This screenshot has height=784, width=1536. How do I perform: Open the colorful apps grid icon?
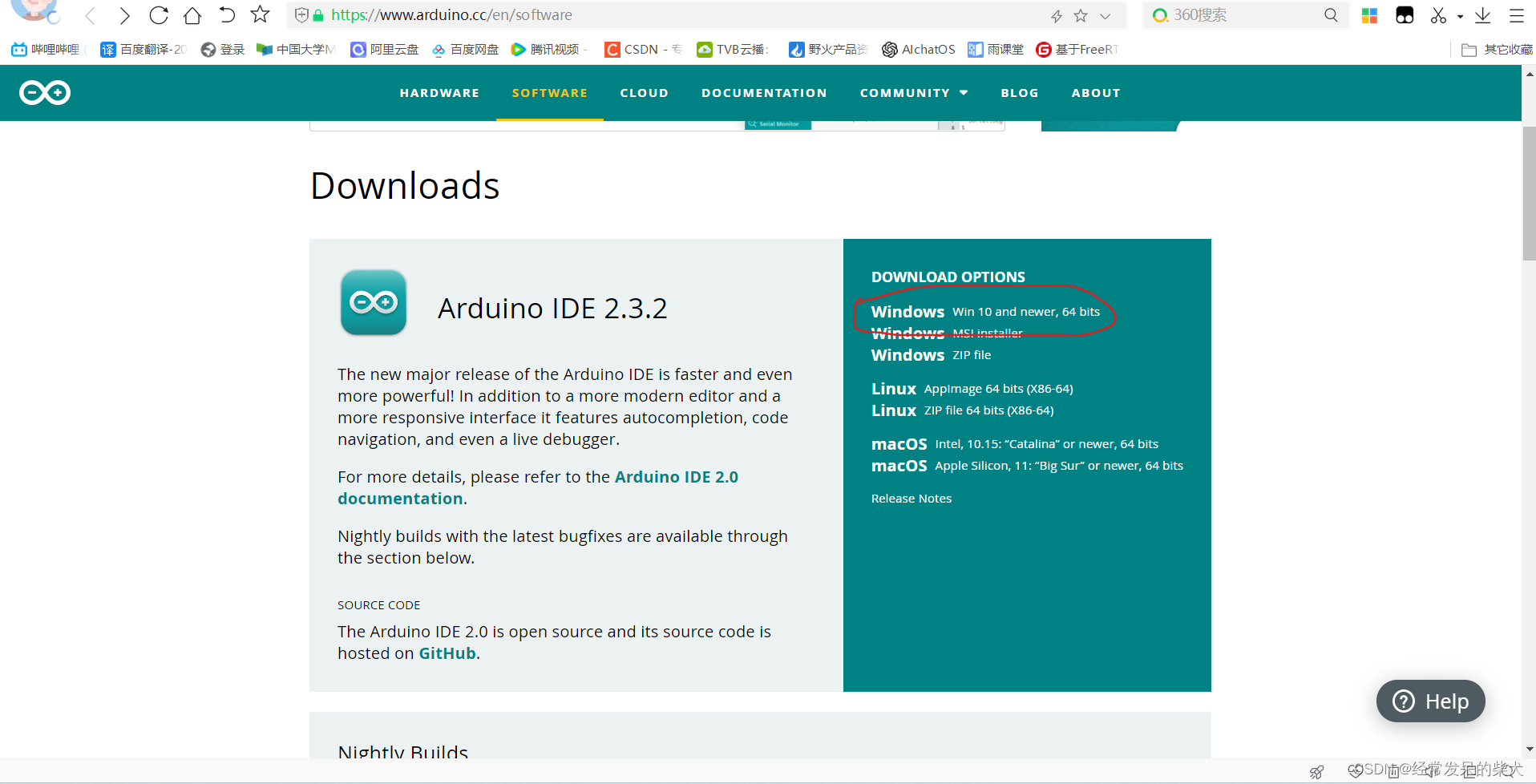click(x=1369, y=15)
